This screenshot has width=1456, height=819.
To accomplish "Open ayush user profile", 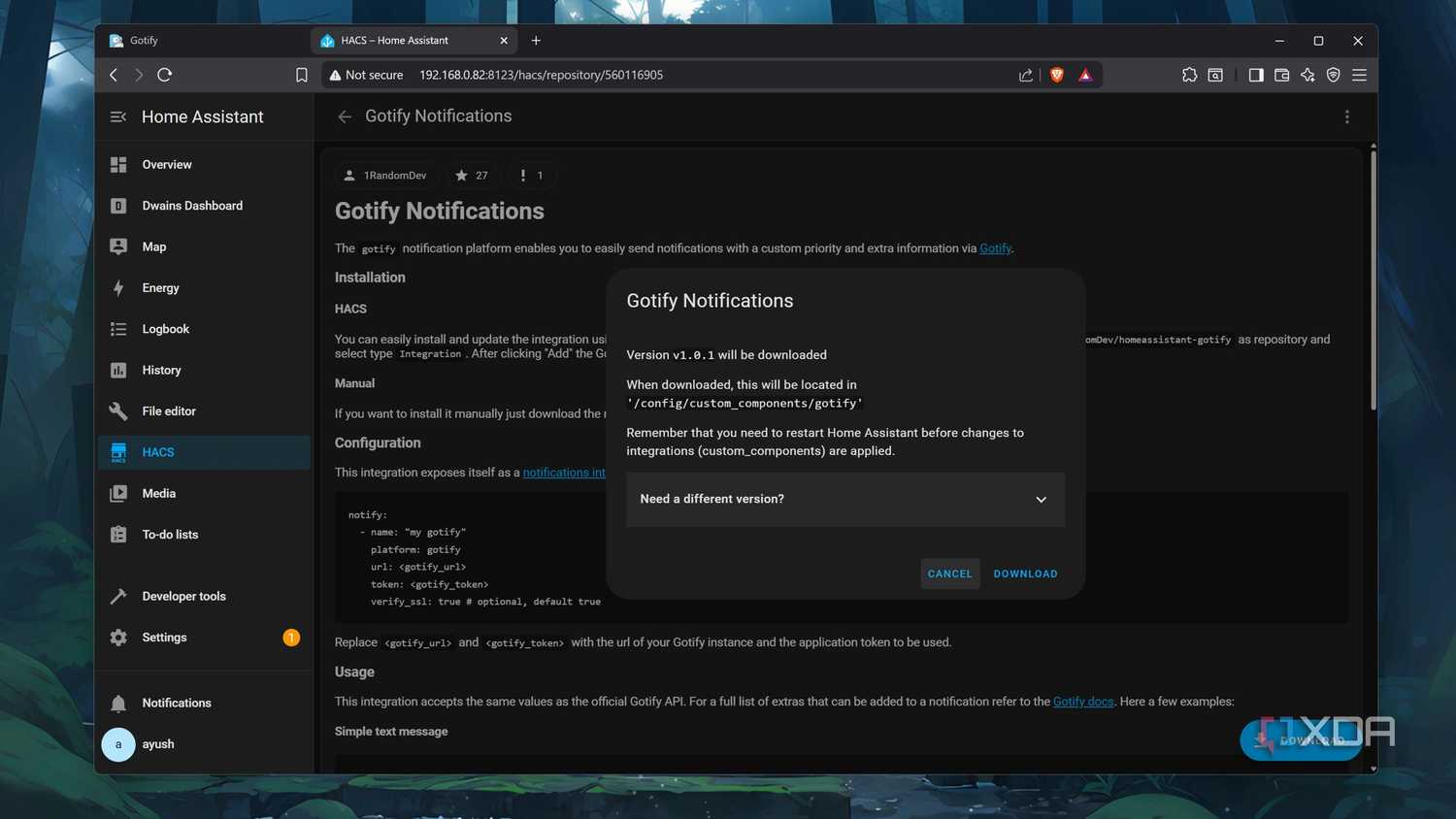I will tap(204, 744).
